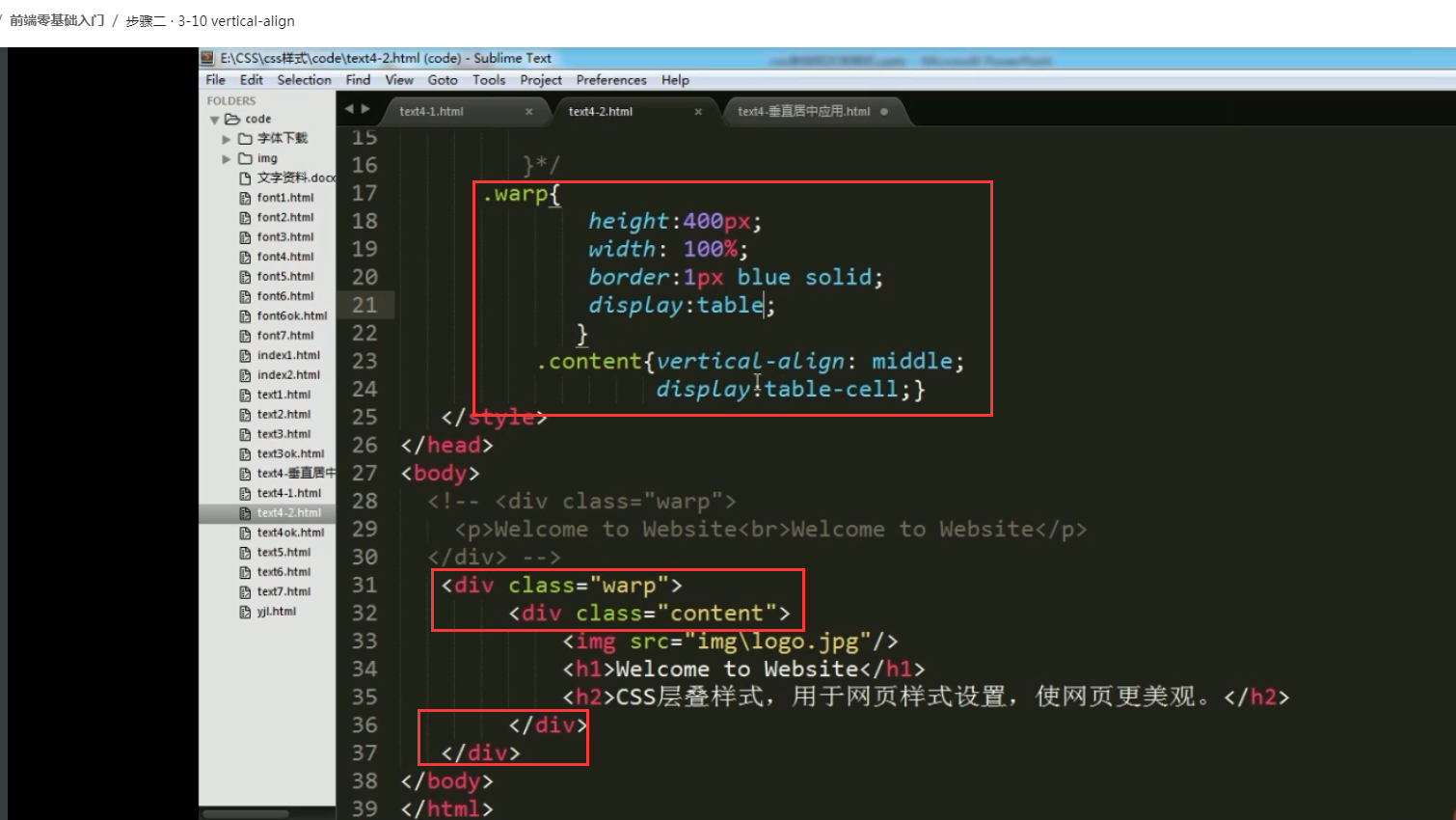1456x820 pixels.
Task: Click unsaved dot on text4-垂直居中应用.html tab
Action: pos(884,112)
